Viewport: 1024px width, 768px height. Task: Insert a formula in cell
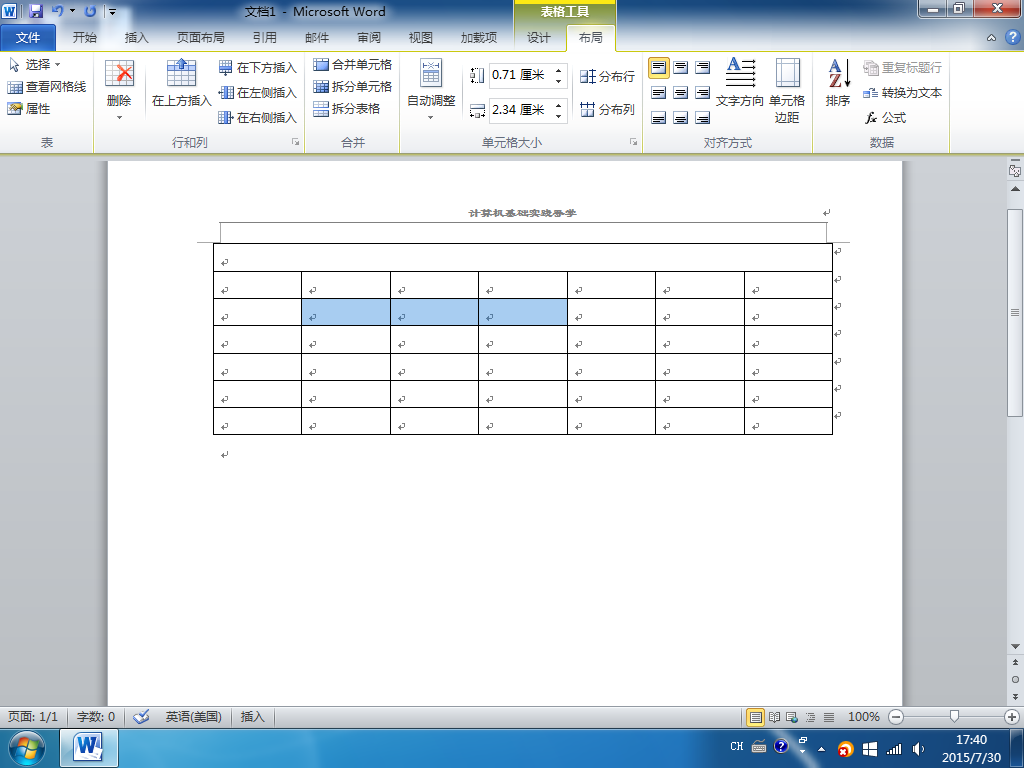(886, 118)
